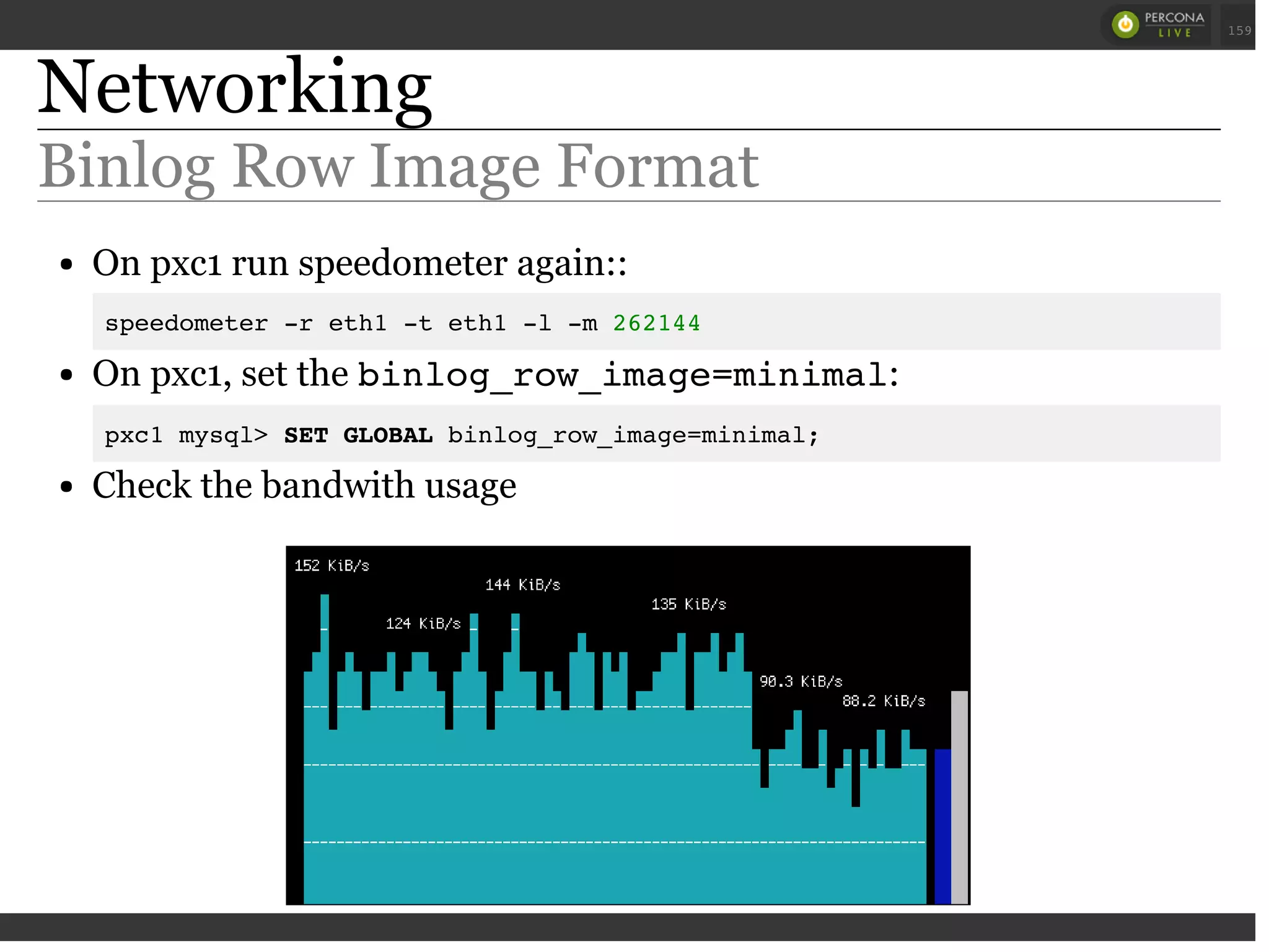This screenshot has width=1269, height=952.
Task: Select the green 262144 value
Action: pos(656,323)
